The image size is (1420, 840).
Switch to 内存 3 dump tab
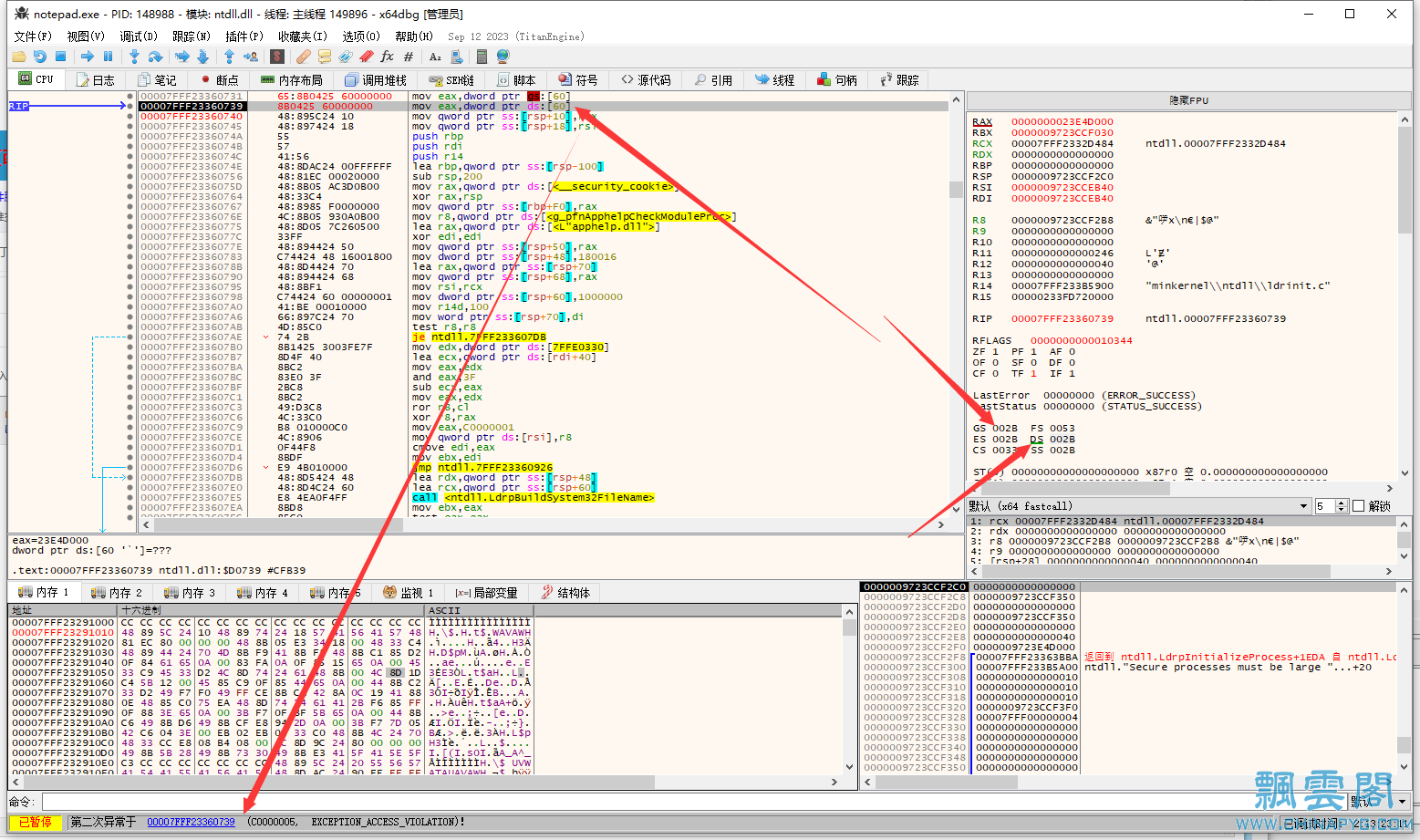(x=191, y=593)
